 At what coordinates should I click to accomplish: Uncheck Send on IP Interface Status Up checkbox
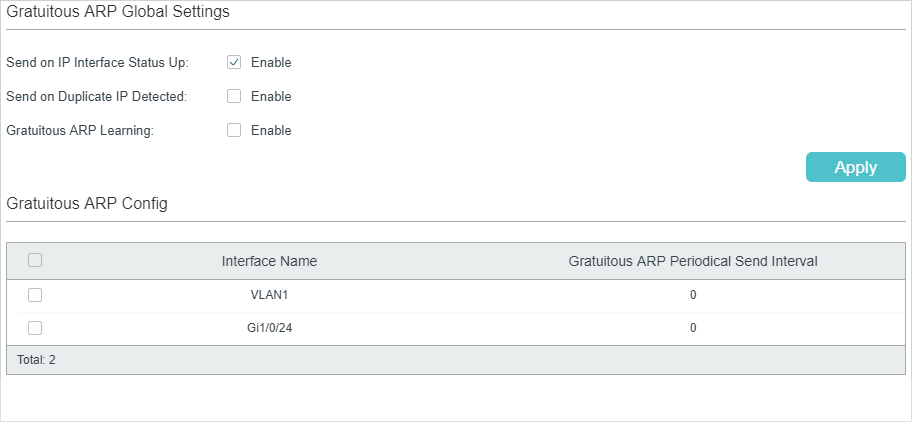click(x=234, y=62)
